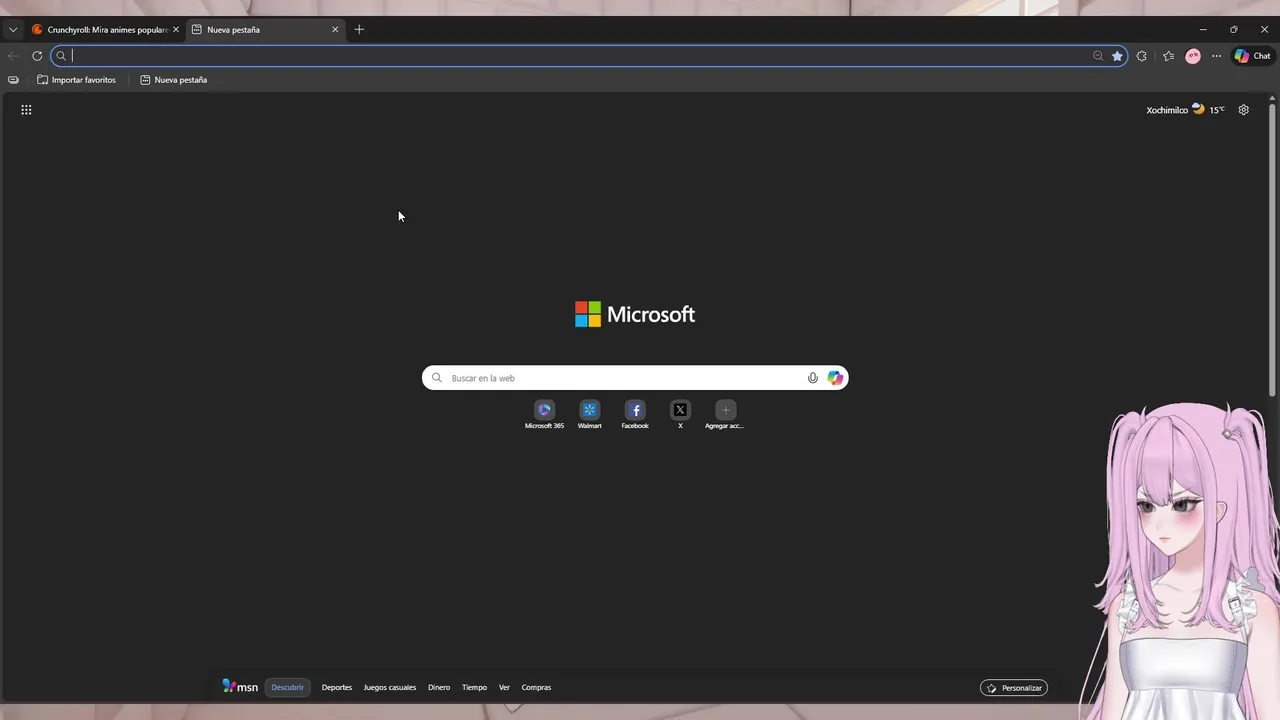Click the msn logo
Image resolution: width=1280 pixels, height=720 pixels.
(240, 687)
